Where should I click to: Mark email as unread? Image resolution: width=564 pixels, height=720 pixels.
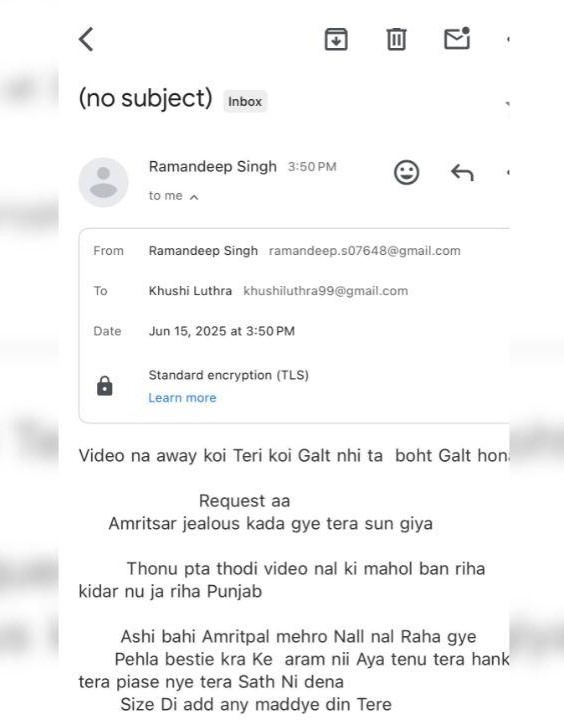[457, 38]
